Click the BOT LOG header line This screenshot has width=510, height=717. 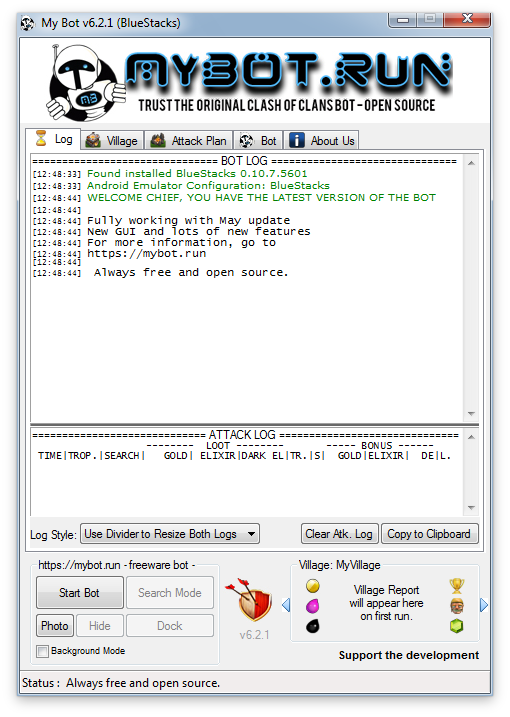click(244, 161)
